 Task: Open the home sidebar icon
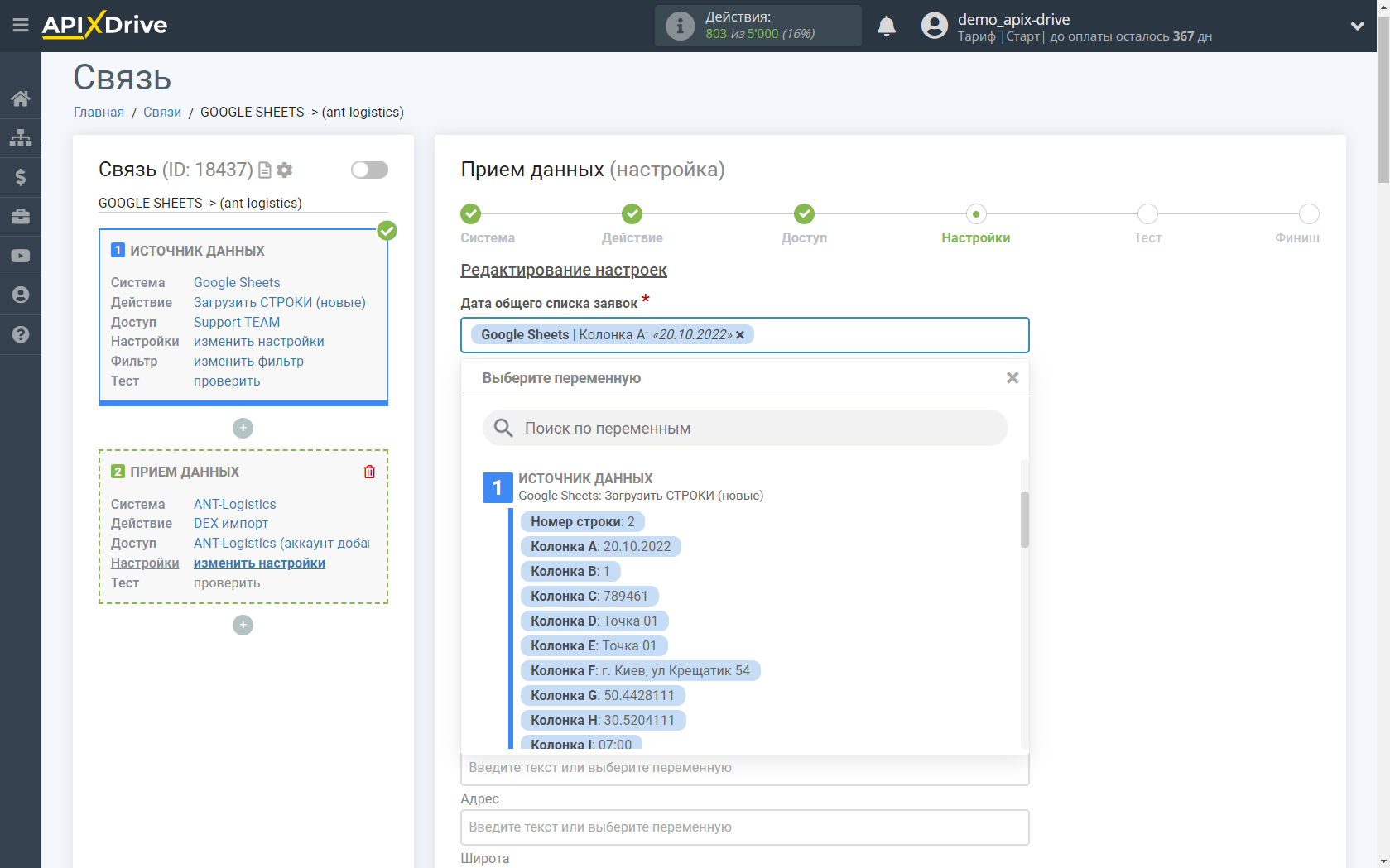(x=21, y=98)
